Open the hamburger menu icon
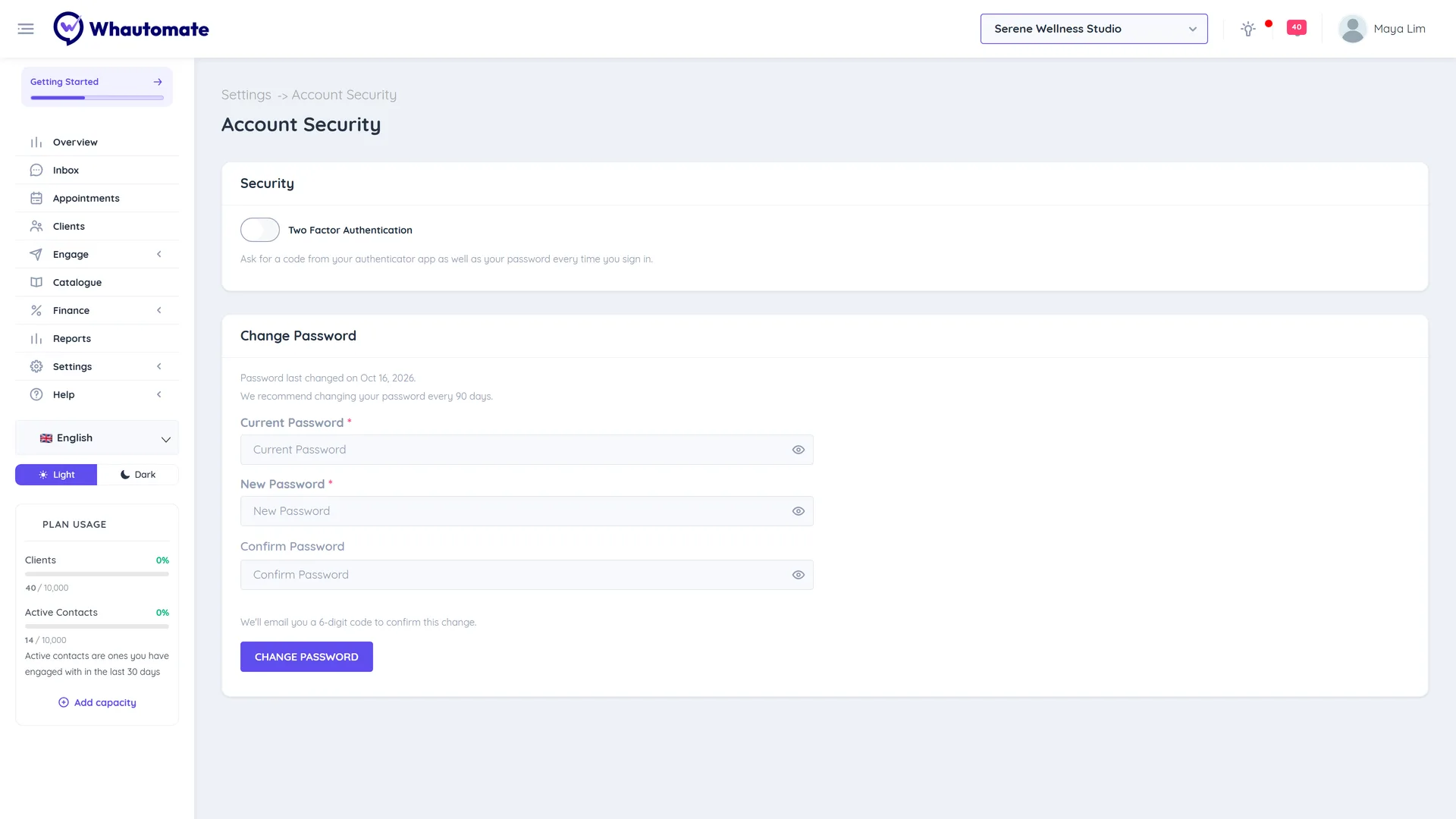This screenshot has height=819, width=1456. [26, 29]
